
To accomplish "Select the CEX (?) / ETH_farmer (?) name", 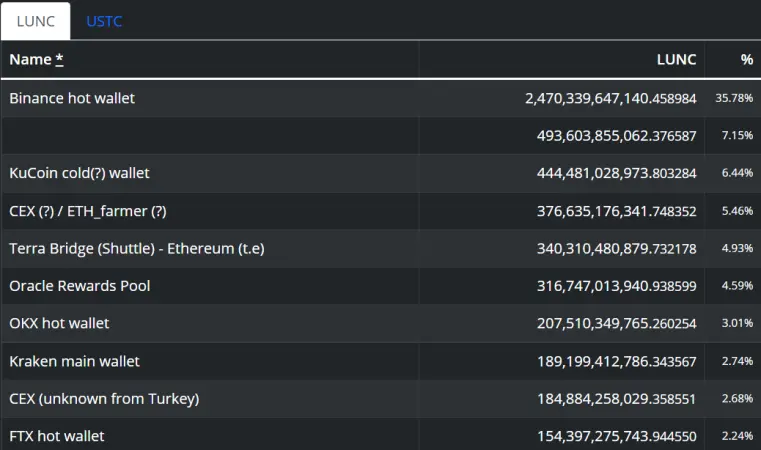I will pyautogui.click(x=88, y=211).
